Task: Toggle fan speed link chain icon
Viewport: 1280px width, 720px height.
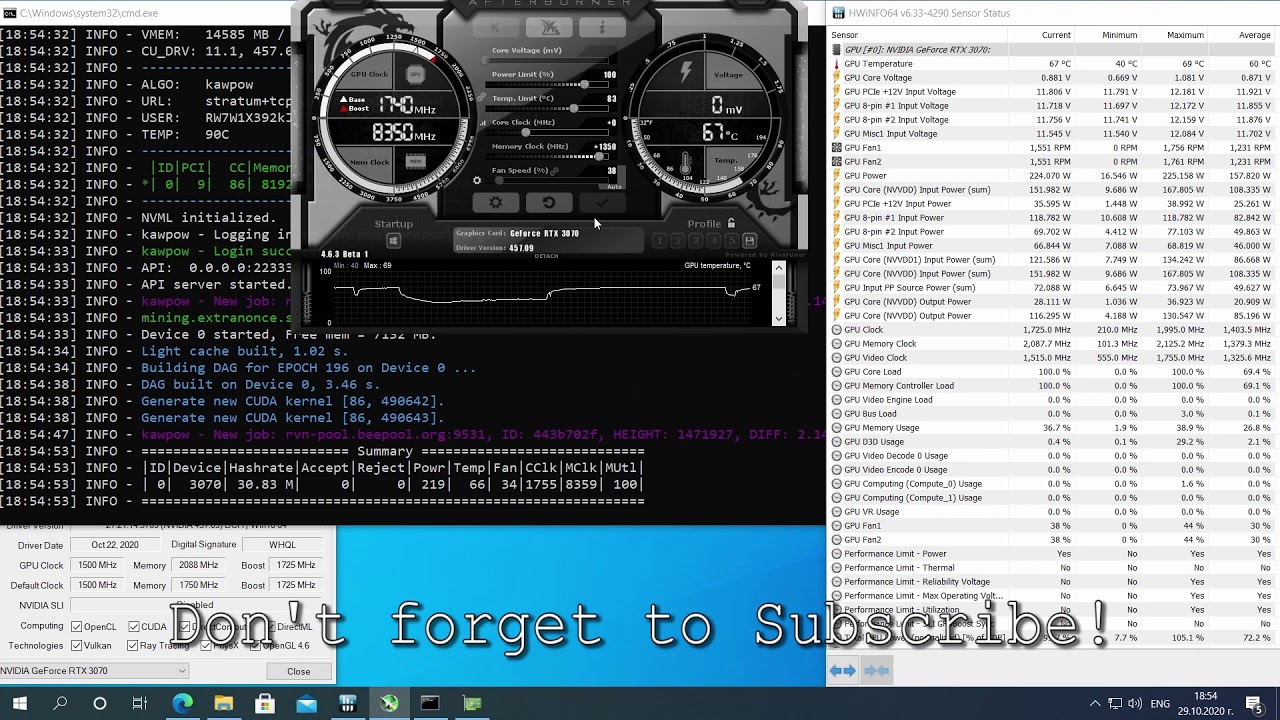Action: 555,171
